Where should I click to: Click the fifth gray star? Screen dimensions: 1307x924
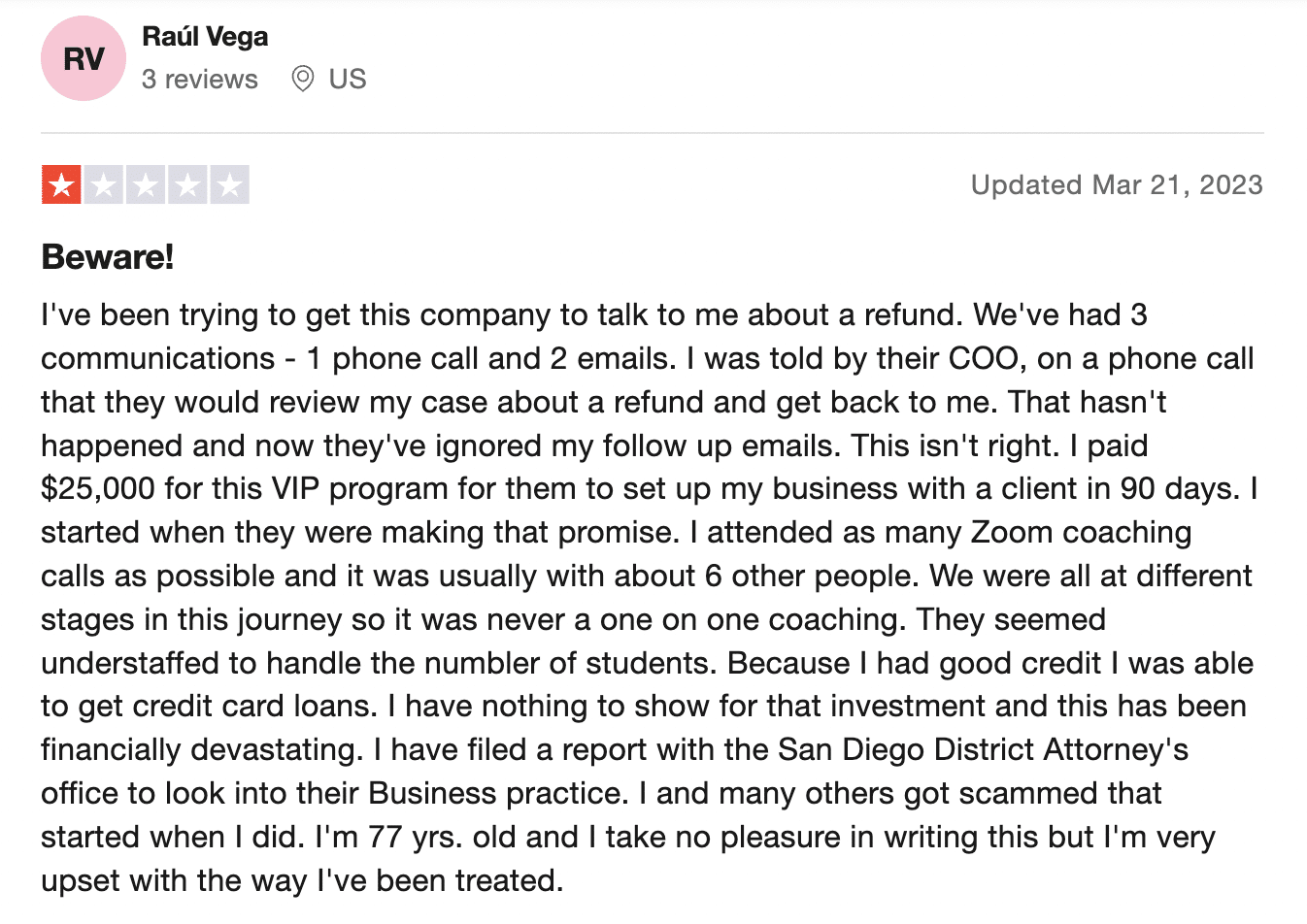[x=230, y=184]
